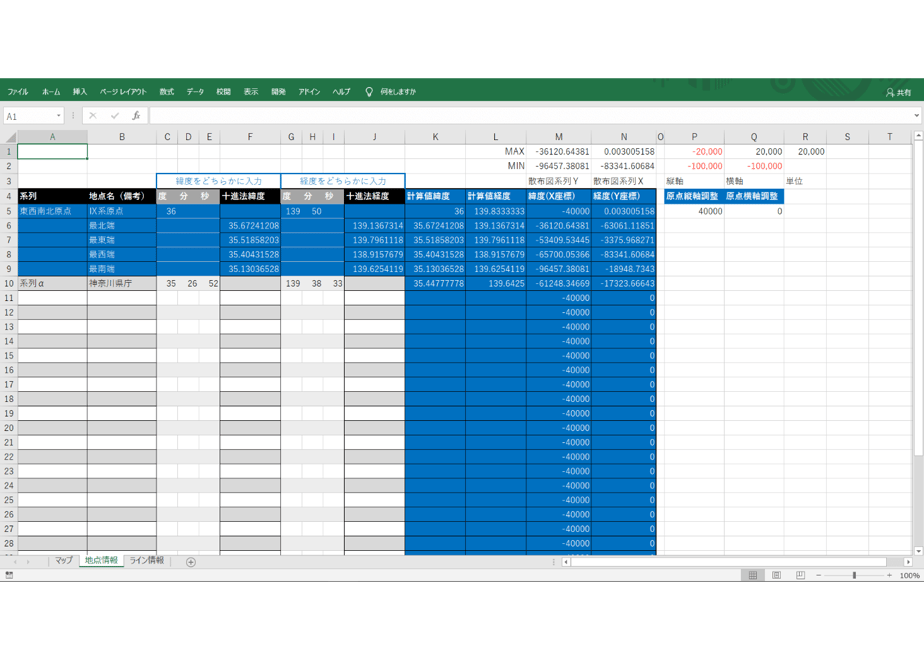924x660 pixels.
Task: Click the formula bar cancel X icon
Action: [x=93, y=116]
